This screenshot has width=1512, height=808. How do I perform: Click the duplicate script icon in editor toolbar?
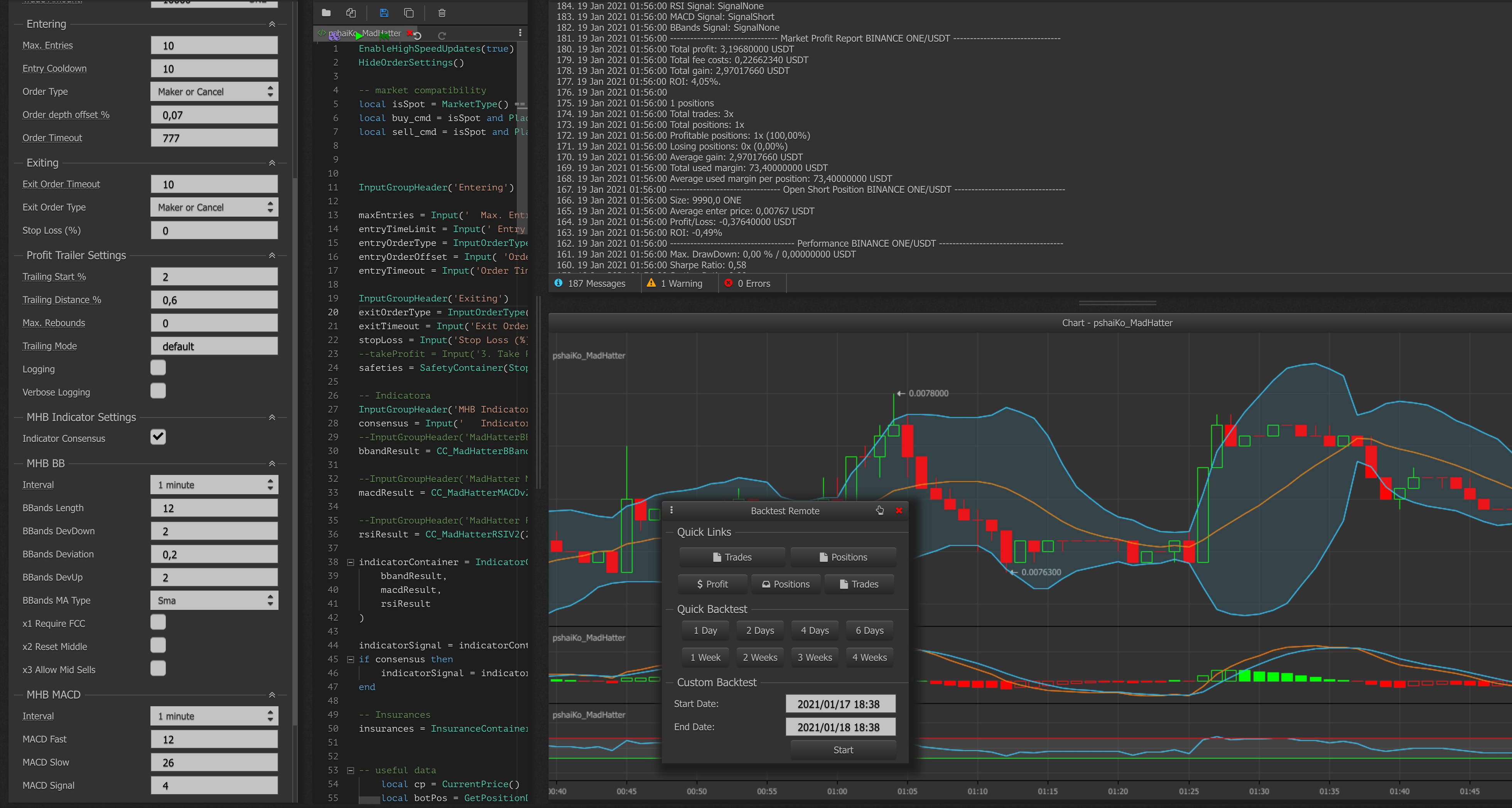click(409, 12)
